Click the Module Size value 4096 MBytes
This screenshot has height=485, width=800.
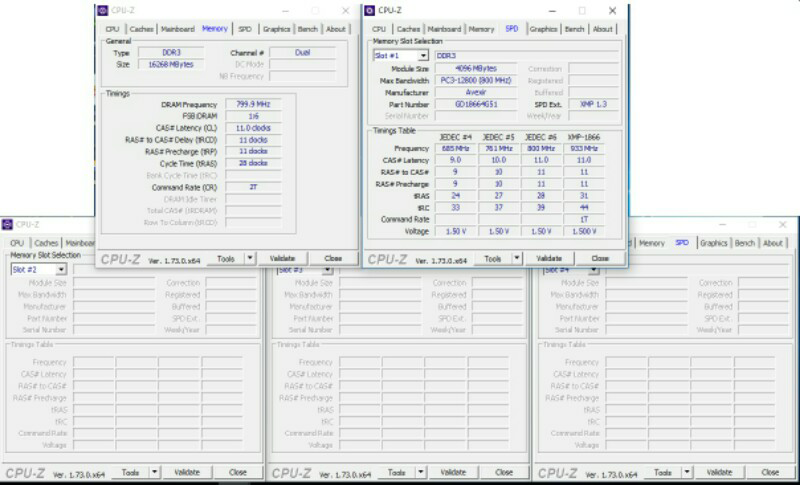coord(476,68)
